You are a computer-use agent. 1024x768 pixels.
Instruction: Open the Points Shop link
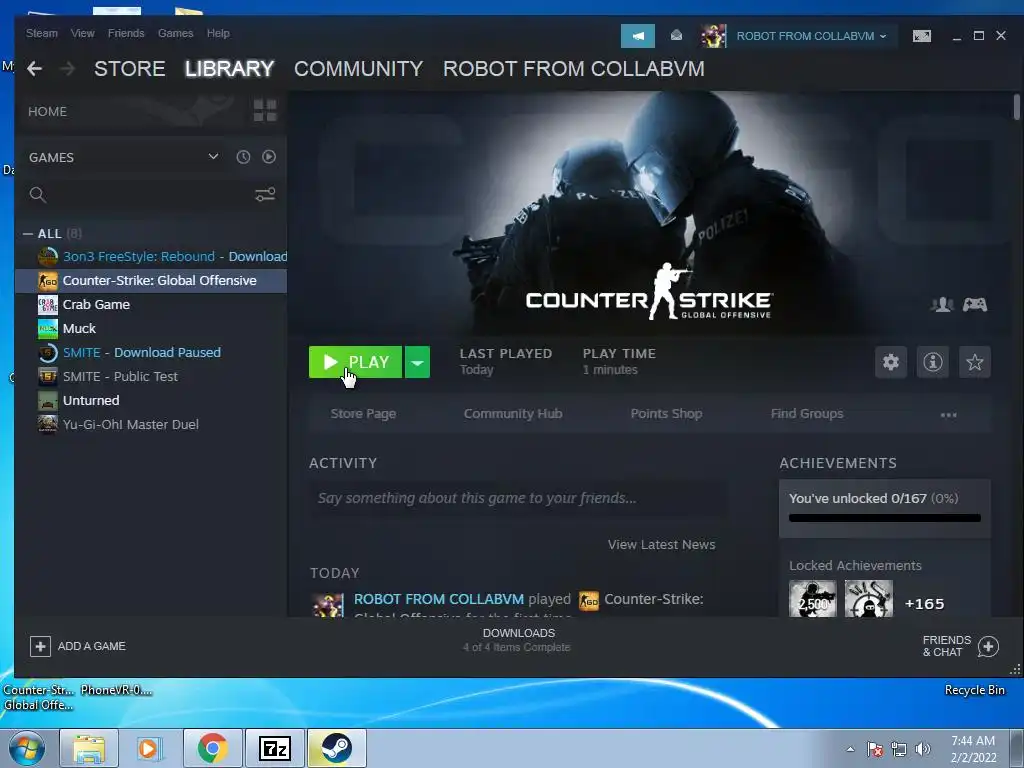(666, 413)
